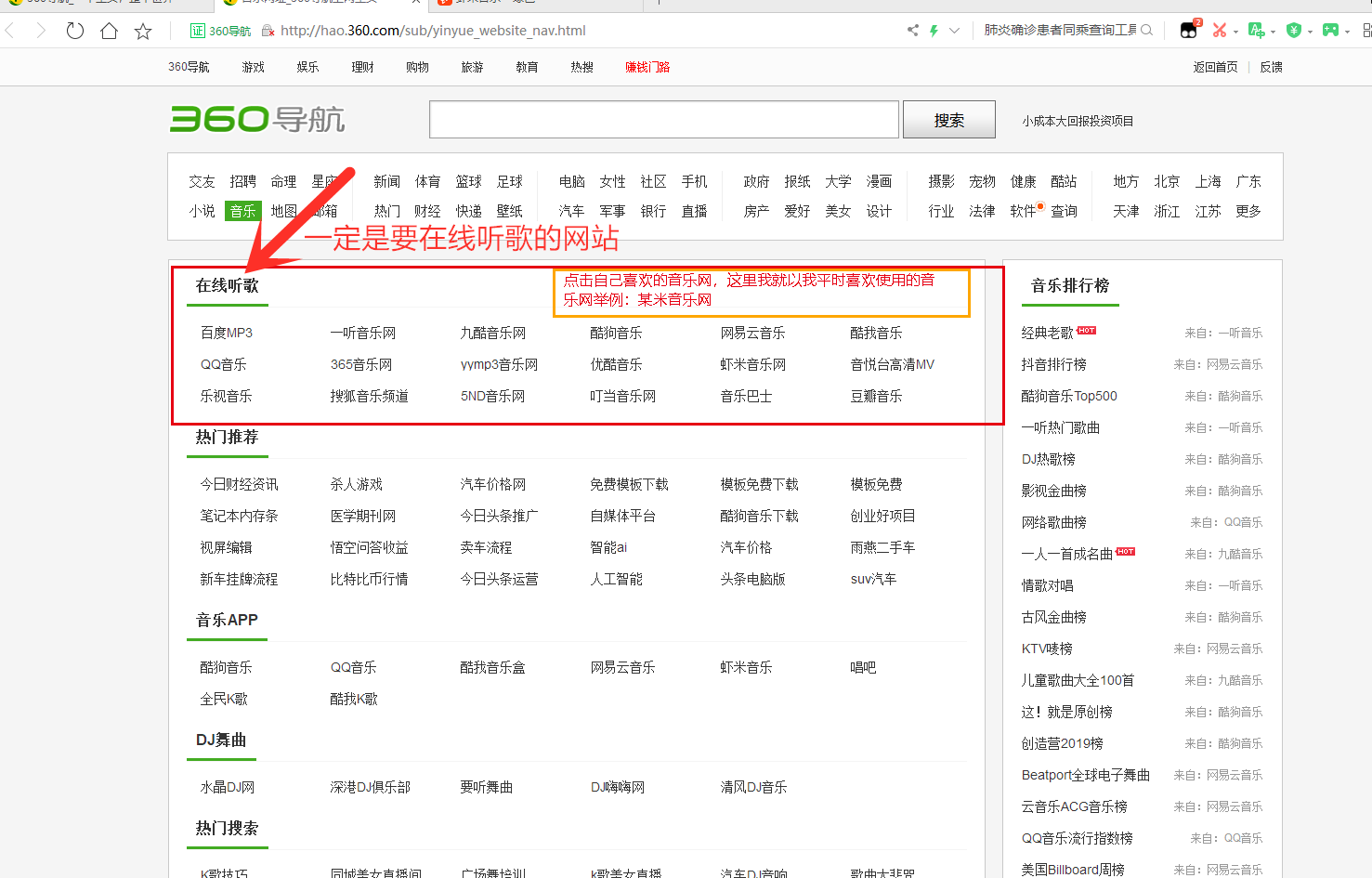Viewport: 1372px width, 878px height.
Task: Click the 360导航 site certificate badge
Action: [220, 31]
